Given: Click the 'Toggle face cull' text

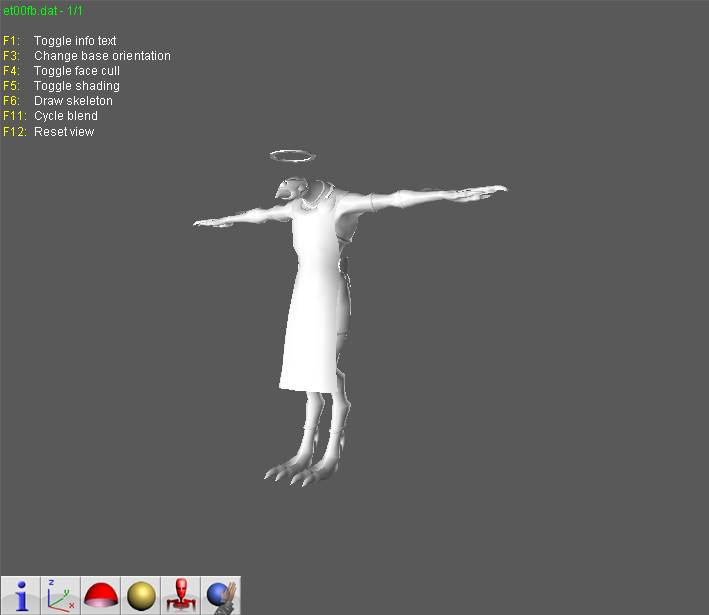Looking at the screenshot, I should tap(77, 71).
